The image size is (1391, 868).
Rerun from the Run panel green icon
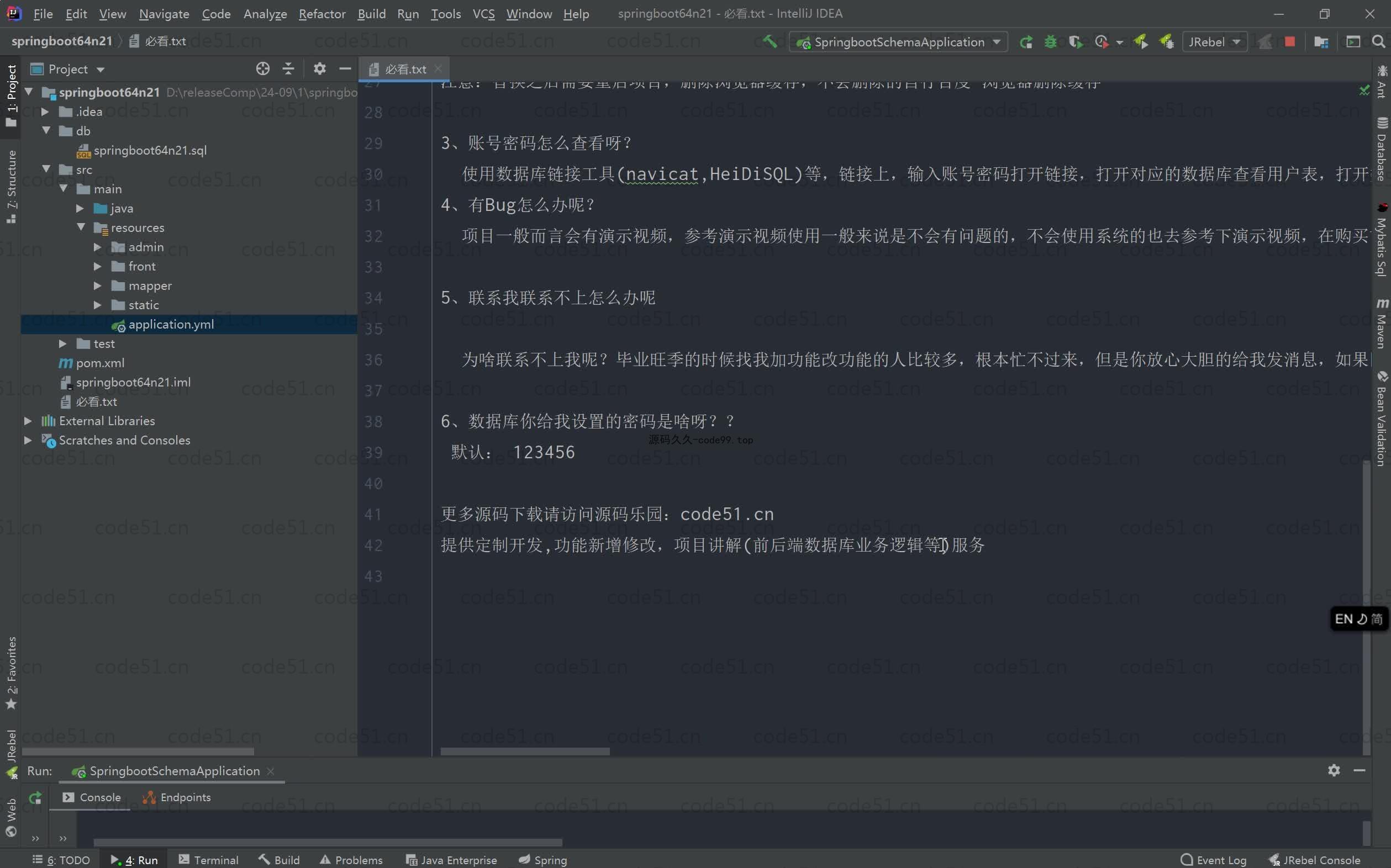pyautogui.click(x=35, y=797)
